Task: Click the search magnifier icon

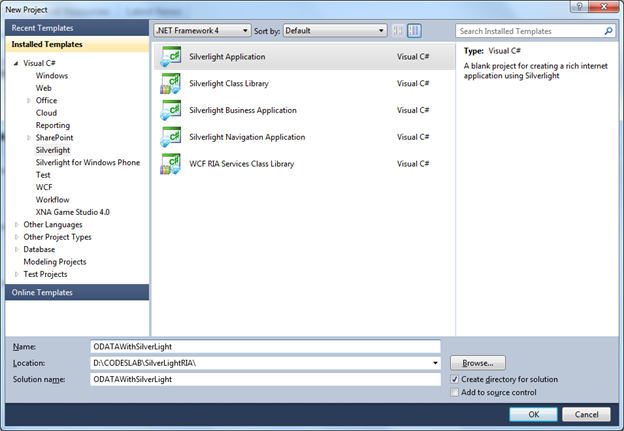Action: coord(608,31)
